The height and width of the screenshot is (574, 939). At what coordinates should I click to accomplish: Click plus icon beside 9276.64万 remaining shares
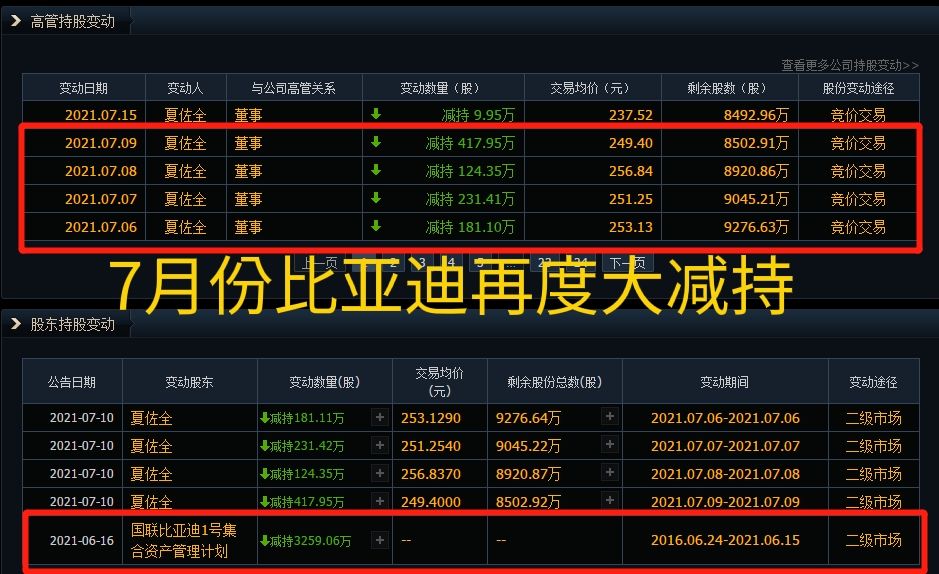tap(610, 417)
